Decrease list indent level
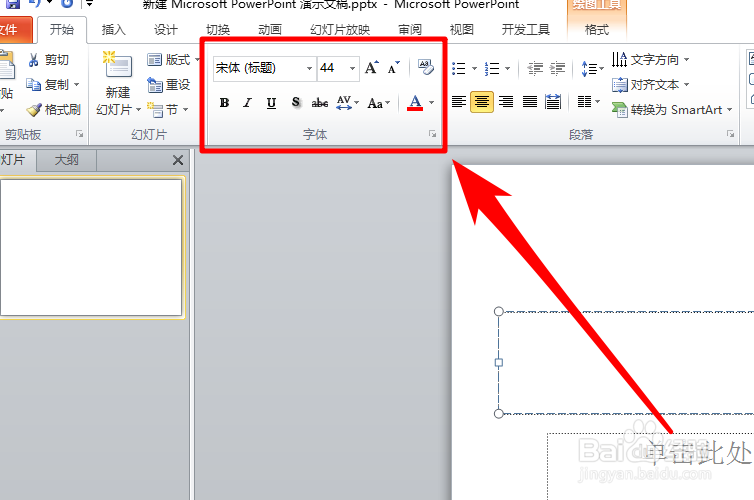The width and height of the screenshot is (754, 500). click(x=535, y=69)
